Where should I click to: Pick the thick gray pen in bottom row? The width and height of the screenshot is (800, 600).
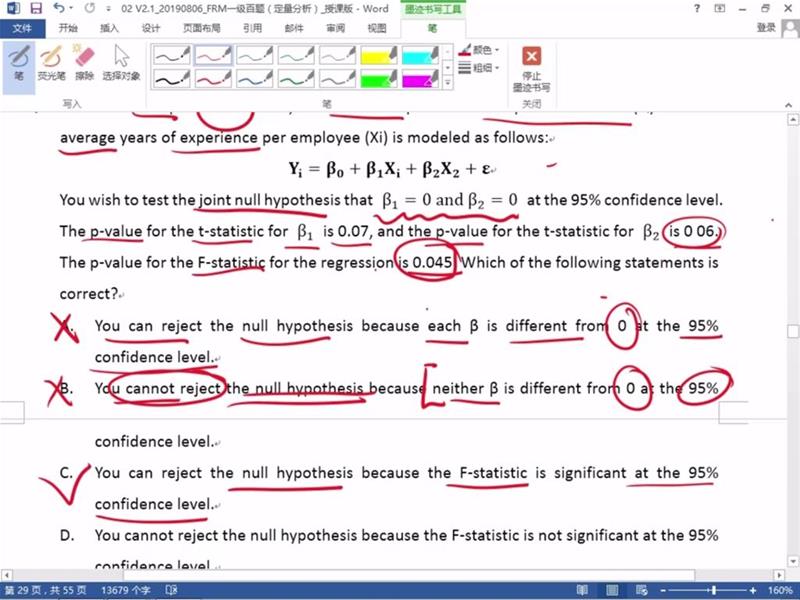[x=337, y=79]
